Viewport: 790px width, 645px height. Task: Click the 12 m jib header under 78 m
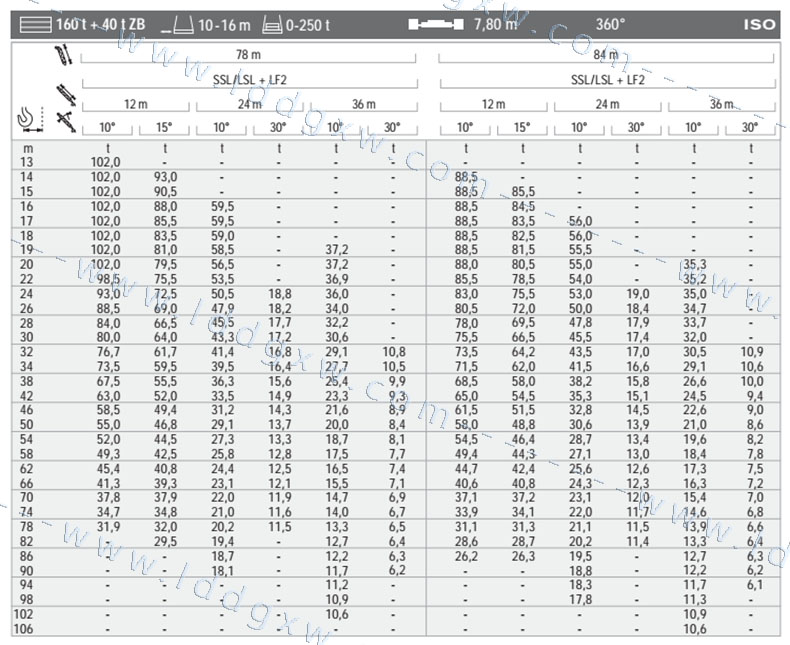pos(136,104)
